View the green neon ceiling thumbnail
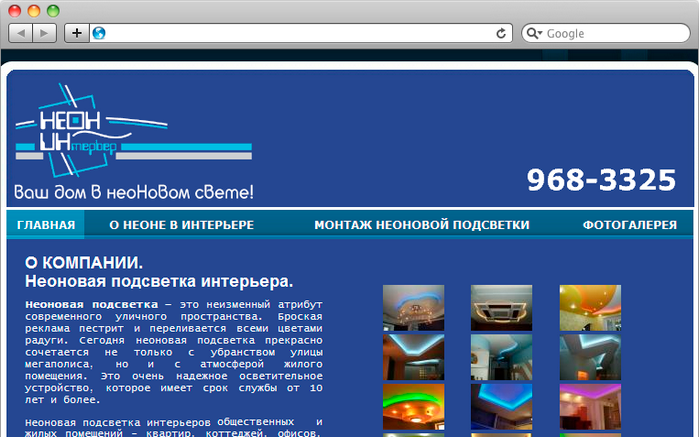Viewport: 699px width, 437px height. point(414,406)
